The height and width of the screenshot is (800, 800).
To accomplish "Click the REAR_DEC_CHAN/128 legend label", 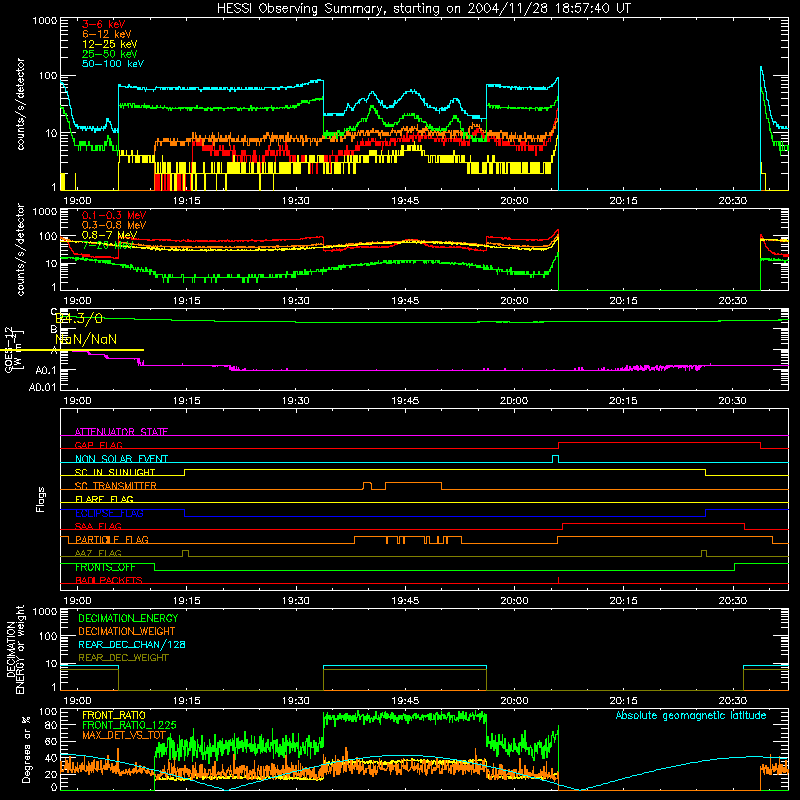I will tap(132, 644).
